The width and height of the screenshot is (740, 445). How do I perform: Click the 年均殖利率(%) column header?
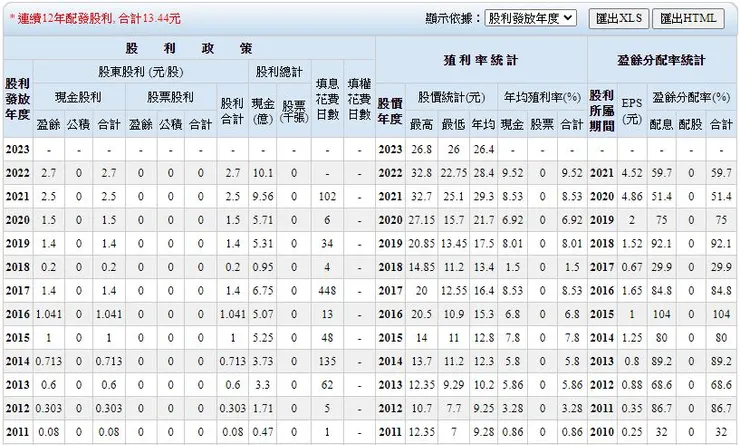pos(542,97)
